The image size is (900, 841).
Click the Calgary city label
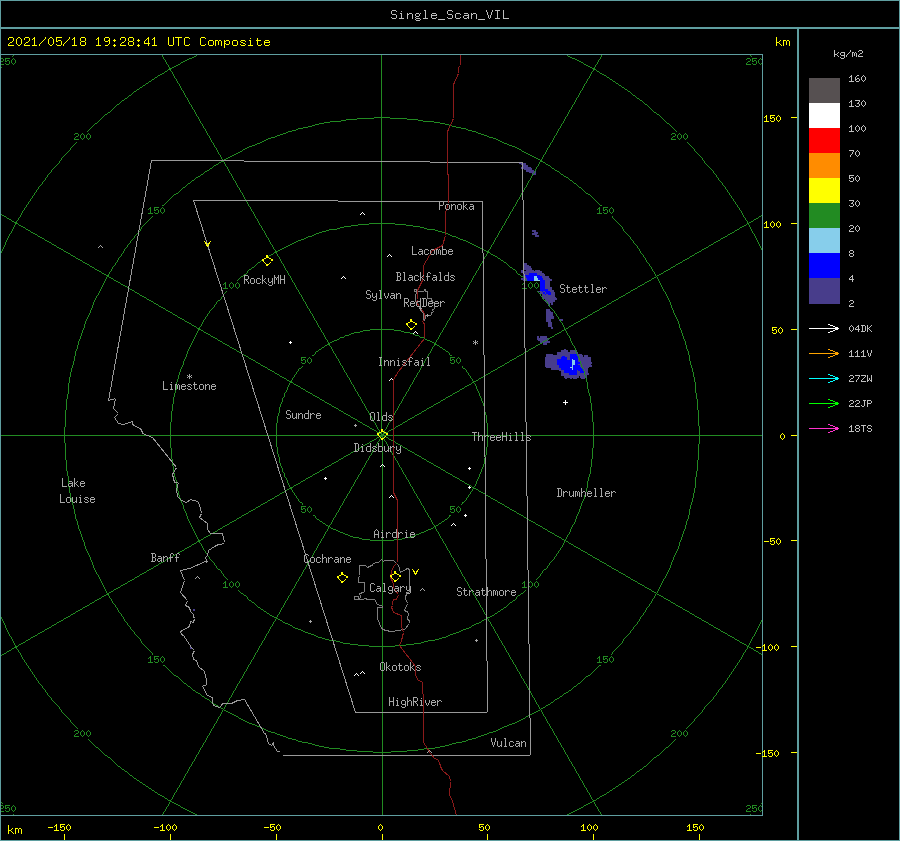(390, 588)
